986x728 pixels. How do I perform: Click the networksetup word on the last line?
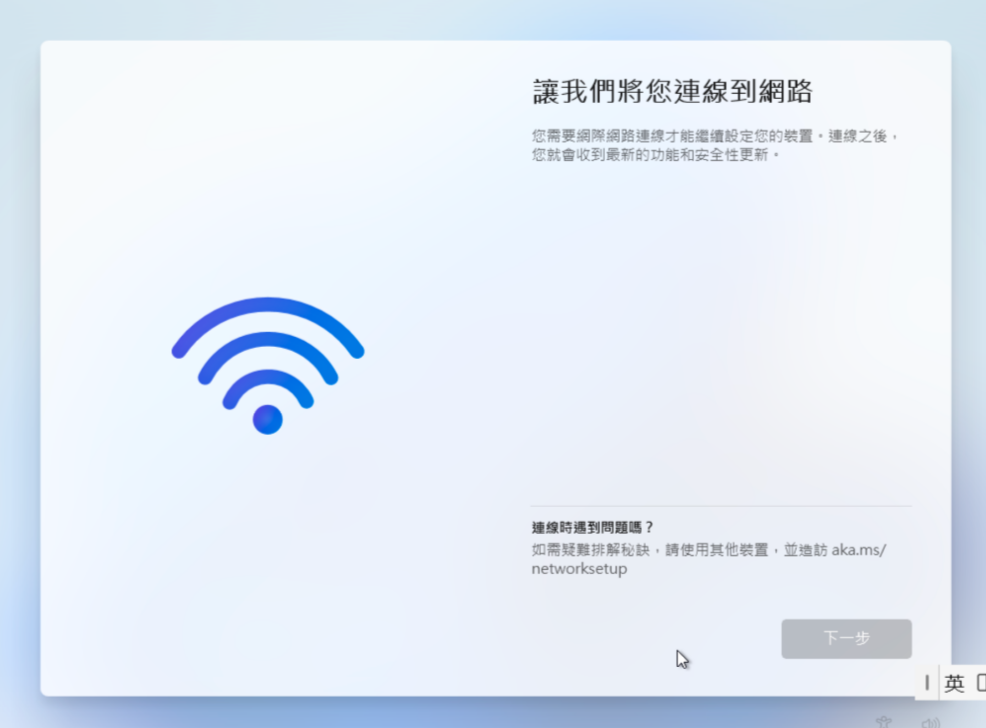tap(579, 569)
